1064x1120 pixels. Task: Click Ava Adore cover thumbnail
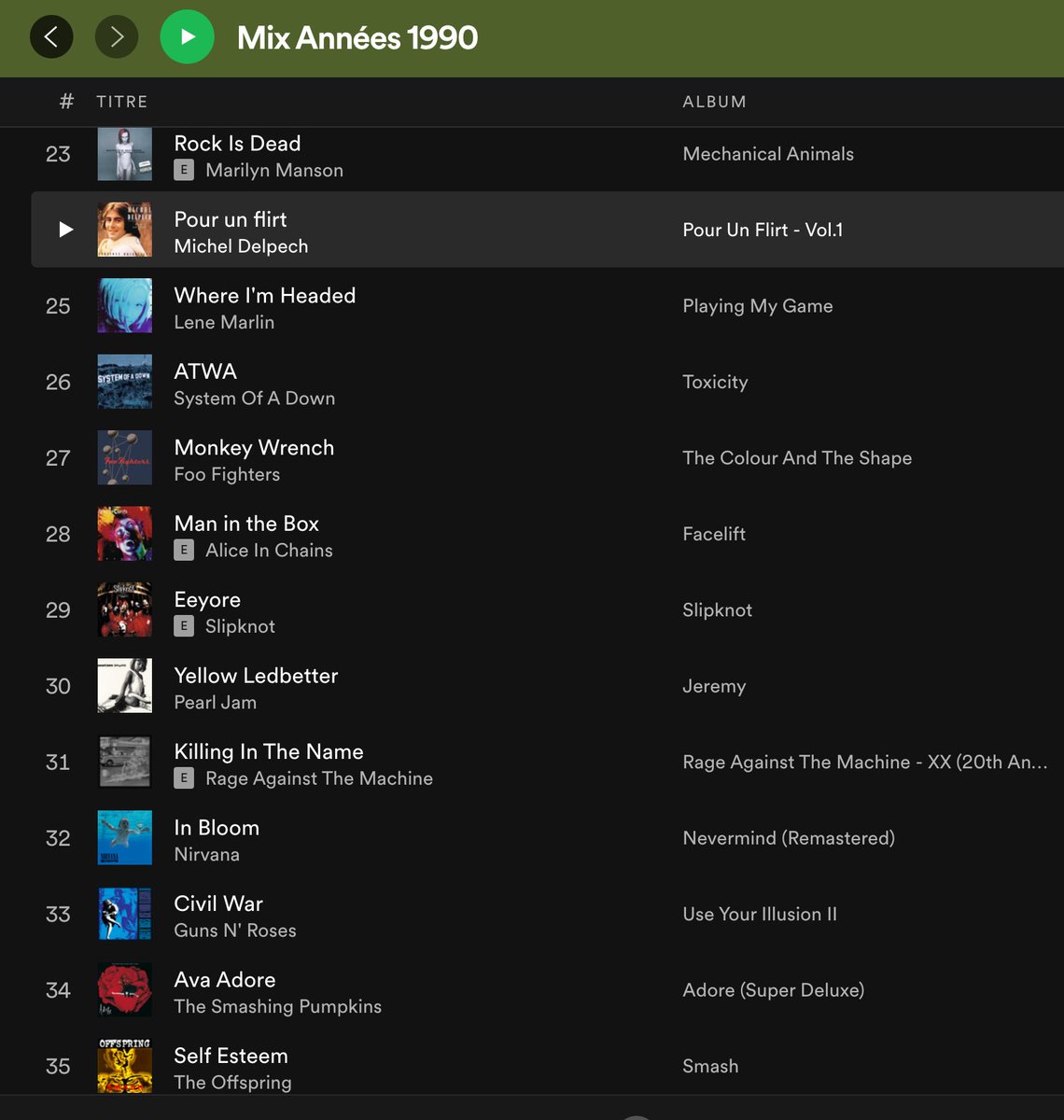125,990
